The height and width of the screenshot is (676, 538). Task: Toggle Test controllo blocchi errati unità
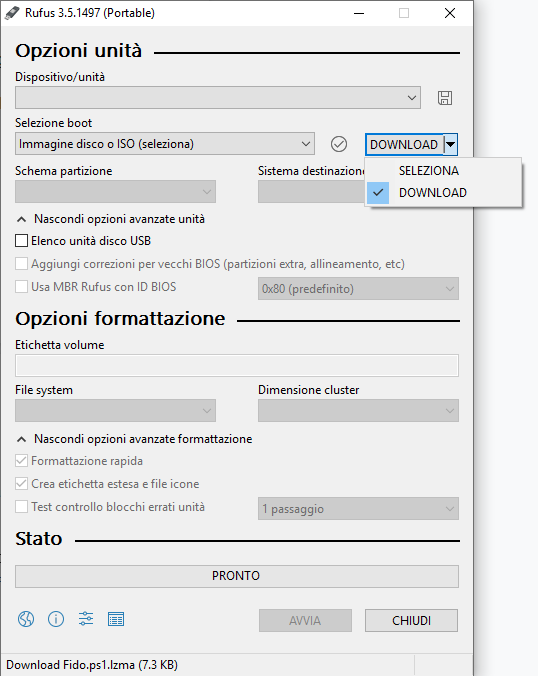(x=22, y=507)
